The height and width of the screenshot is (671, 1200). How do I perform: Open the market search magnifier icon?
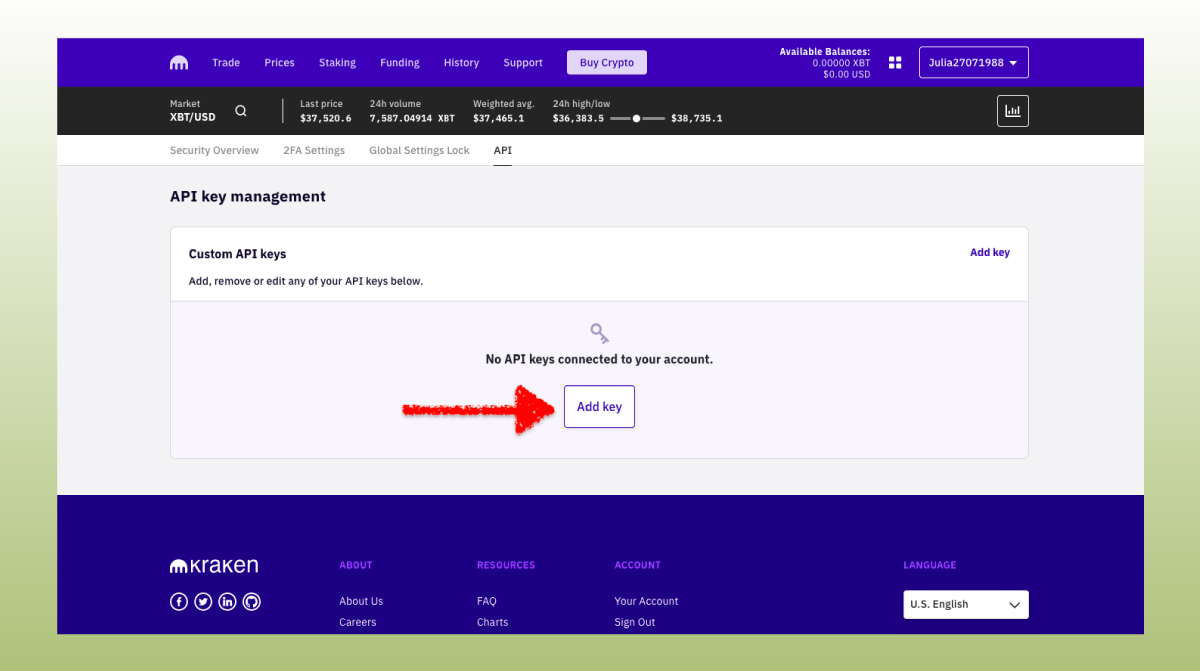(240, 111)
